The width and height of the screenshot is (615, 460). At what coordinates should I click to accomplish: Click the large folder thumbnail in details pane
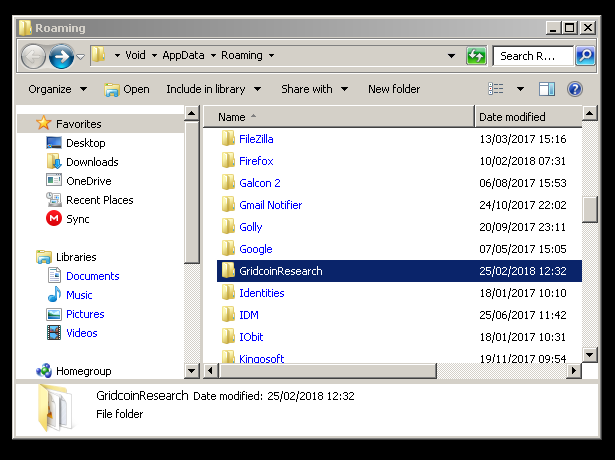click(56, 408)
